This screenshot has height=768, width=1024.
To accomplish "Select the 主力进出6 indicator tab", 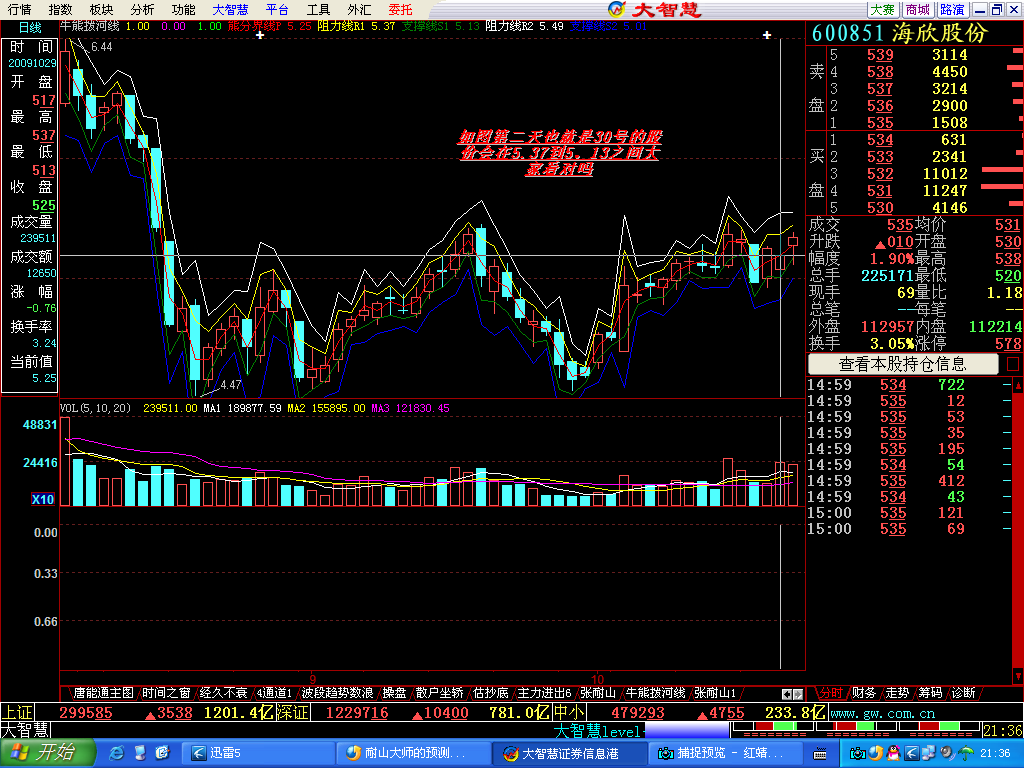I will pos(544,693).
